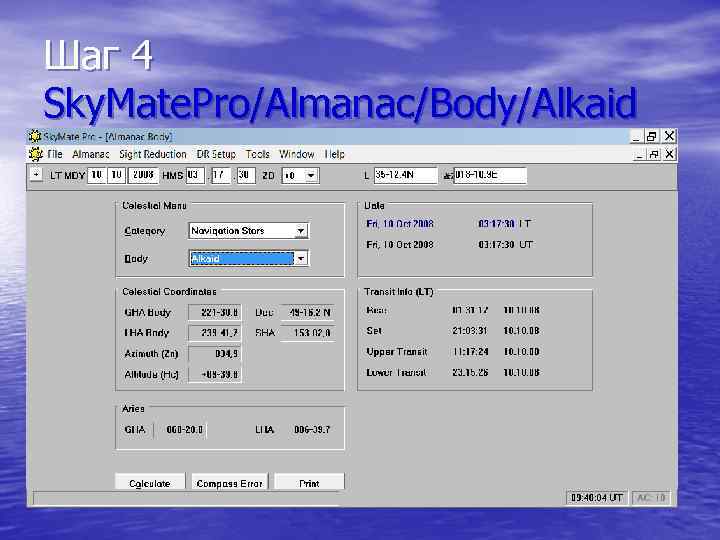Click the Azimuth (Zn) value field
Image resolution: width=720 pixels, height=540 pixels.
(215, 354)
